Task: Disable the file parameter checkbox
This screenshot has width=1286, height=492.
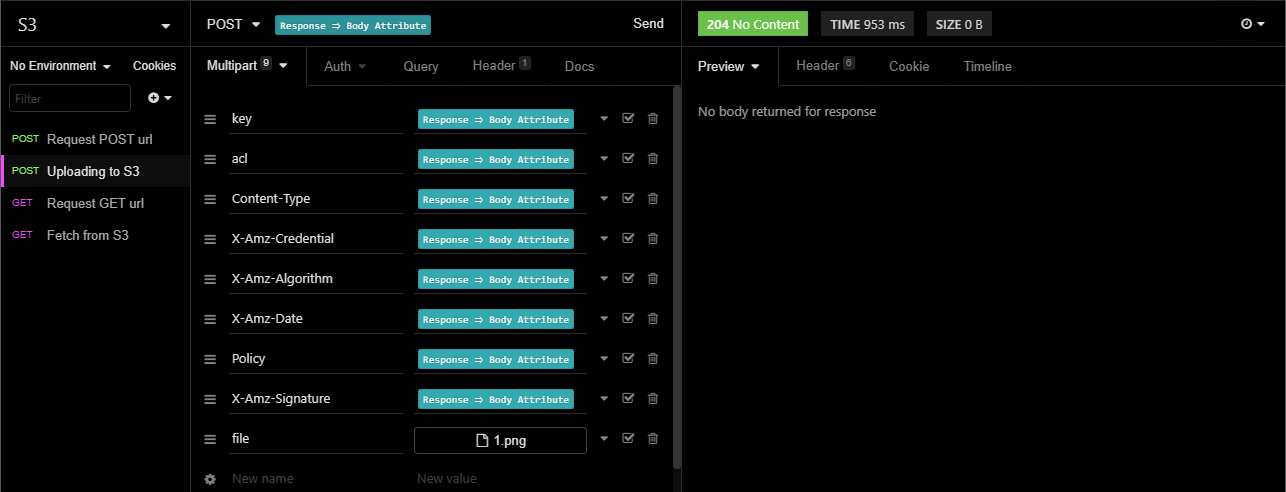Action: [x=628, y=438]
